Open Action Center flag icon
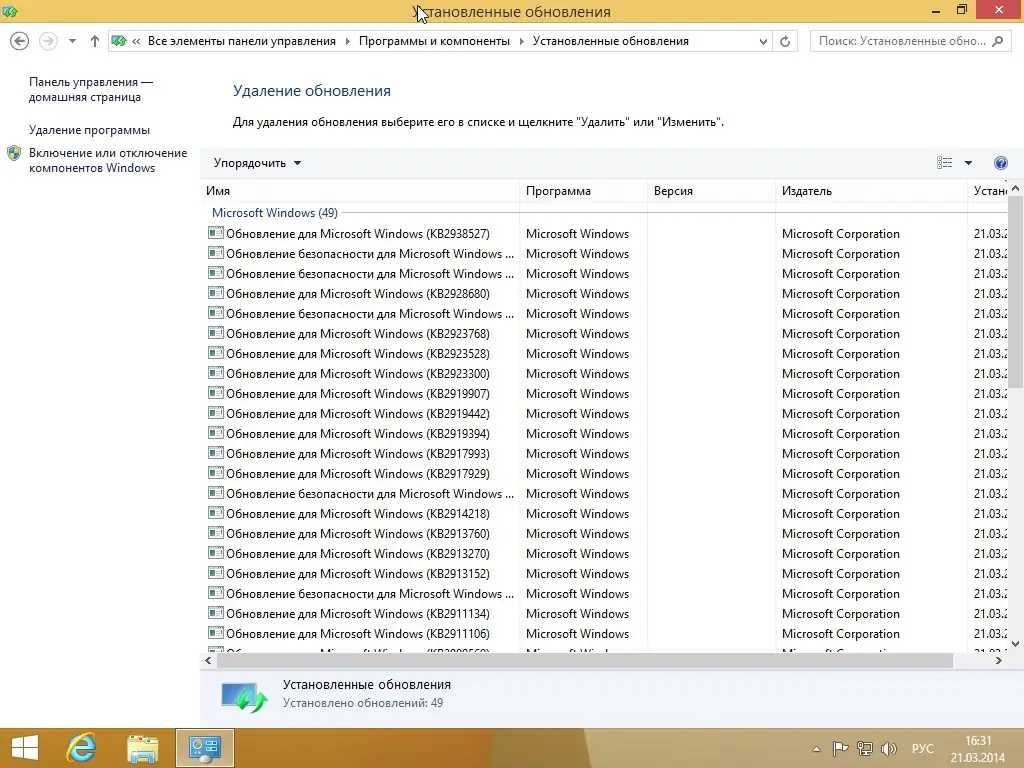The image size is (1024, 768). coord(840,748)
